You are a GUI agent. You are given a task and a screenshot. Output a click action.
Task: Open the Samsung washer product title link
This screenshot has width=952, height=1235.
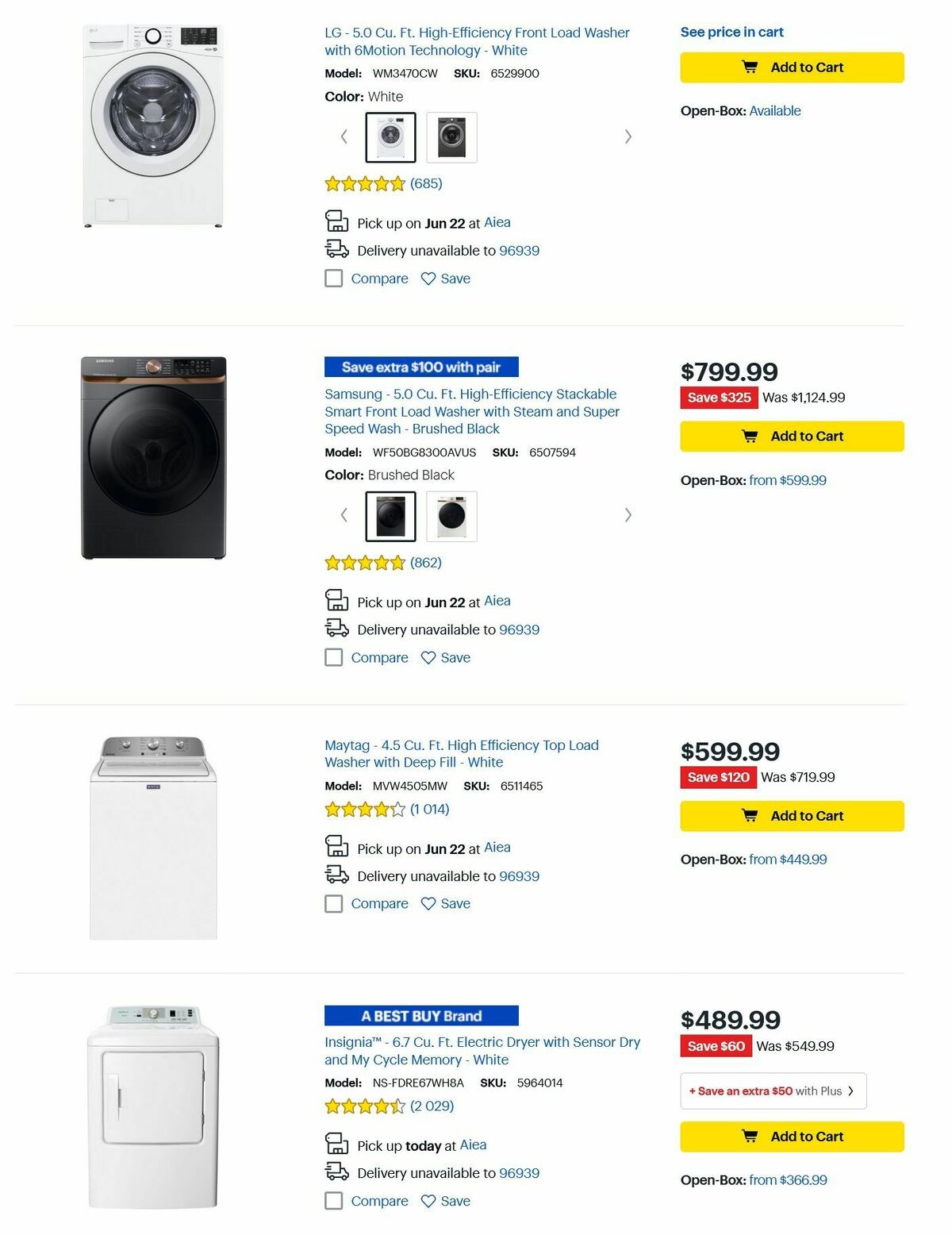[470, 411]
